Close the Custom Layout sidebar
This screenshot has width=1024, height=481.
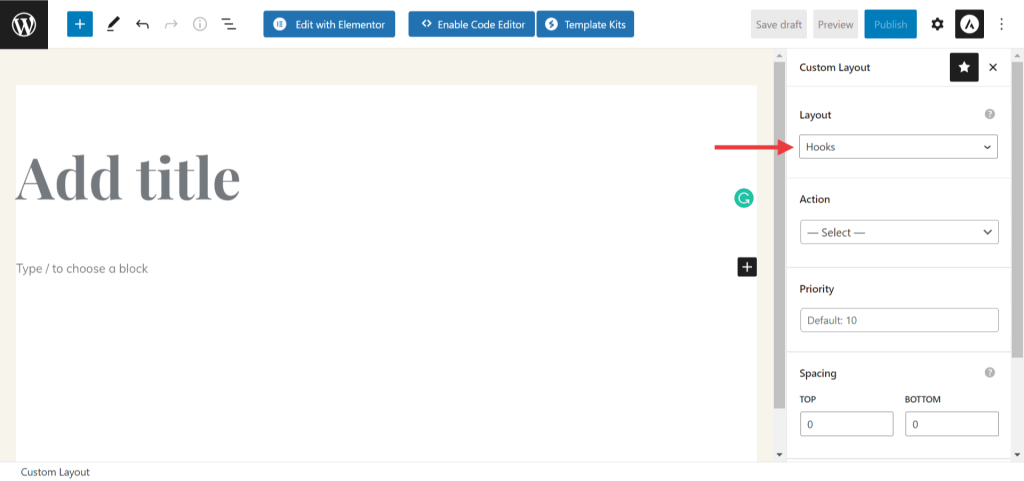click(993, 67)
